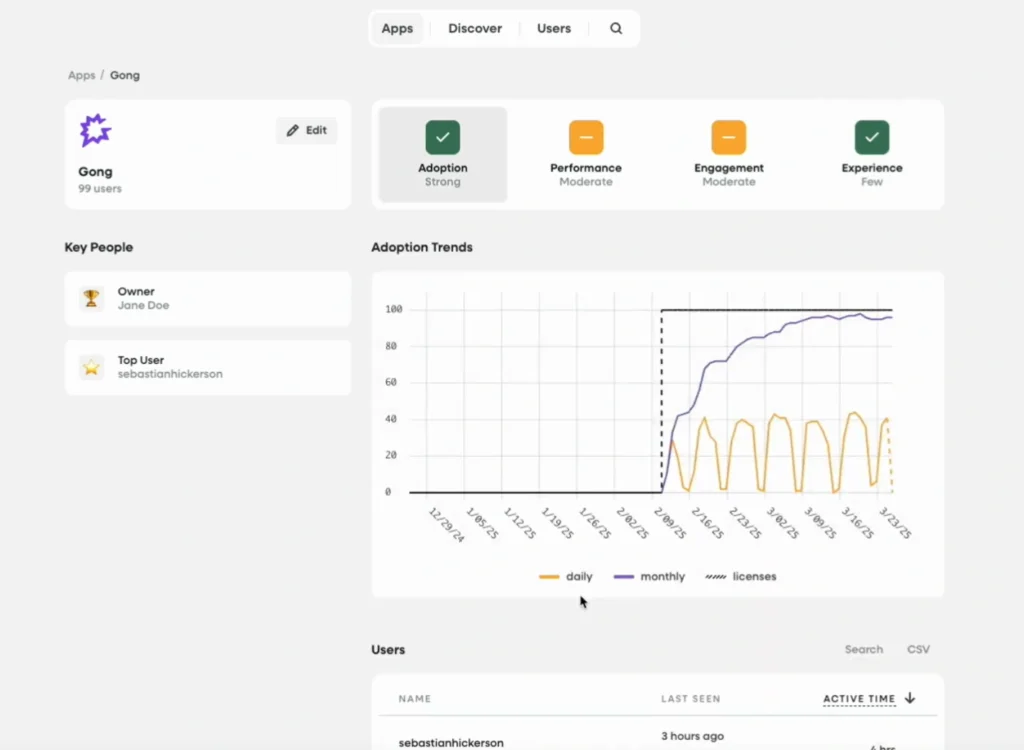Select the Experience Few card
Screen dimensions: 1024x750
tap(872, 155)
